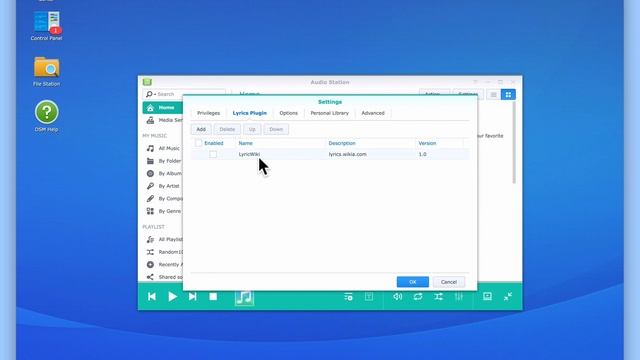Select the Lyrics Plugin tab
The height and width of the screenshot is (360, 640).
(249, 113)
